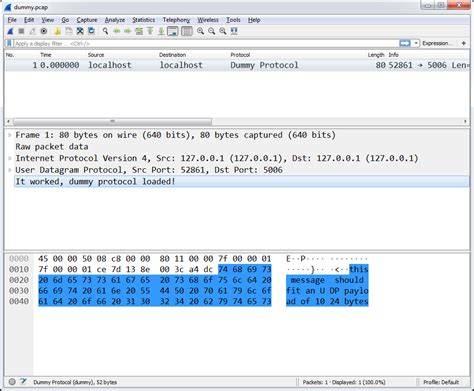Screen dimensions: 474x391
Task: Expand User Datagram Protocol details
Action: [x=10, y=170]
